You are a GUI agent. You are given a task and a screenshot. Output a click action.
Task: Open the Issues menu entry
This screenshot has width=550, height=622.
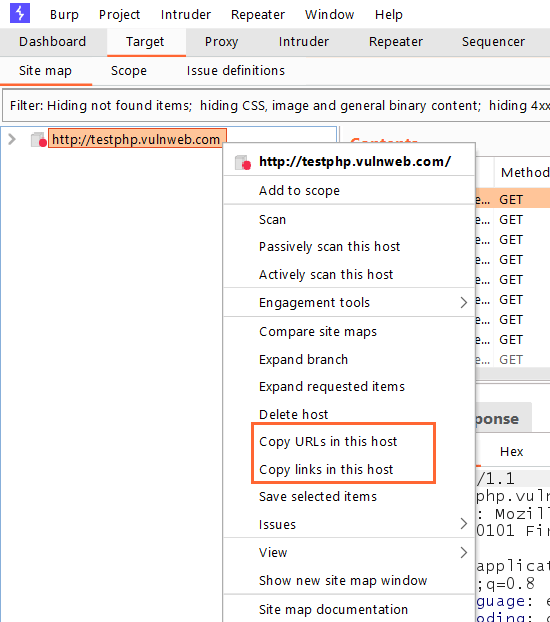click(x=349, y=524)
